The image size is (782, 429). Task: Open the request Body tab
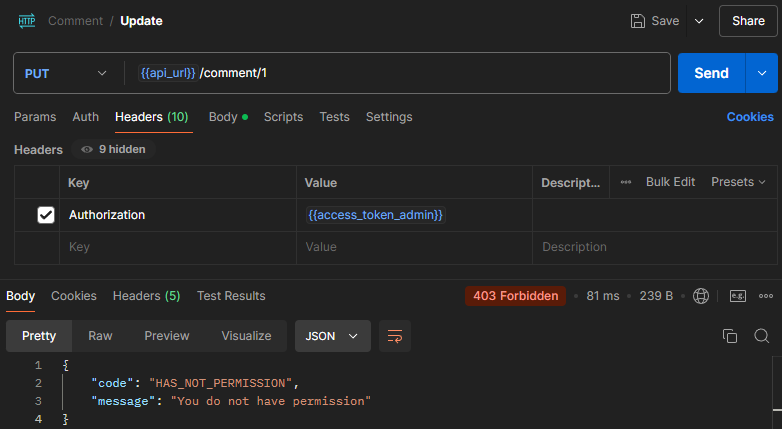click(228, 117)
